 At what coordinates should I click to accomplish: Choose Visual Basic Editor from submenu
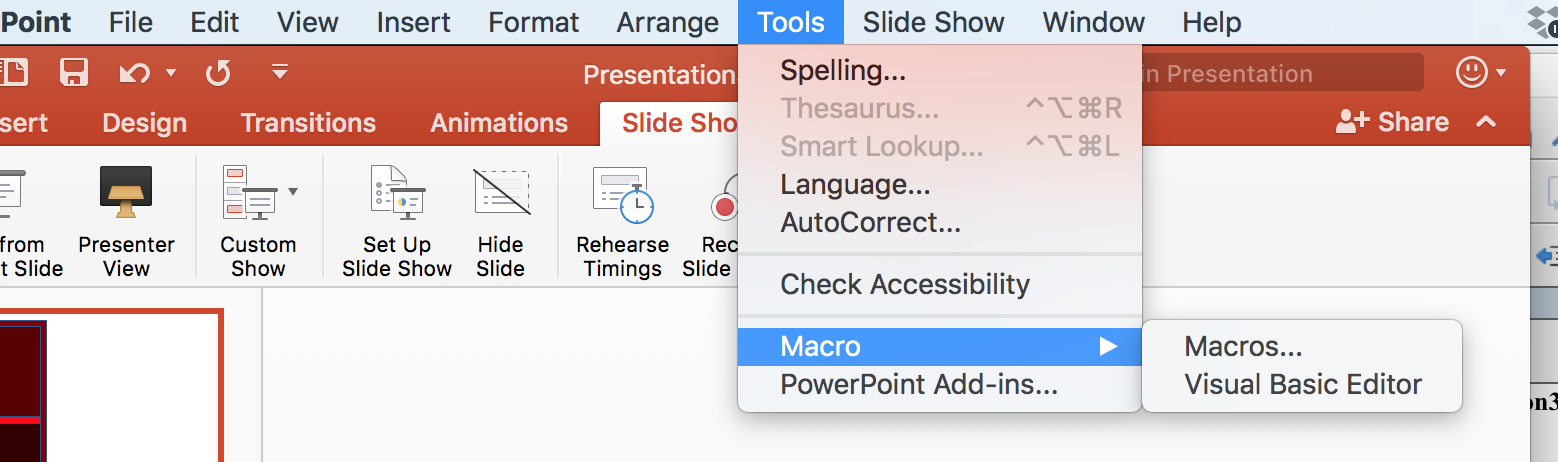pos(1302,385)
